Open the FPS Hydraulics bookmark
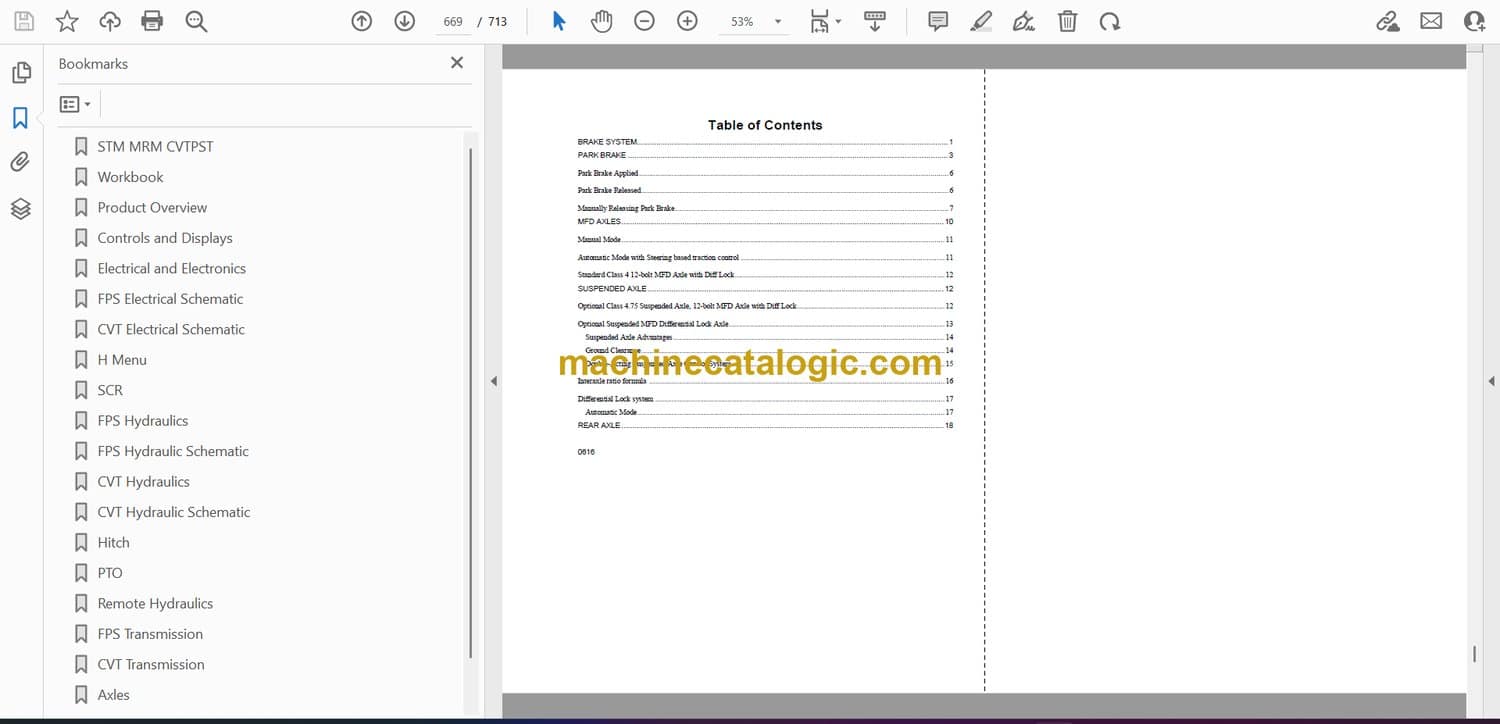This screenshot has height=724, width=1500. [x=143, y=421]
